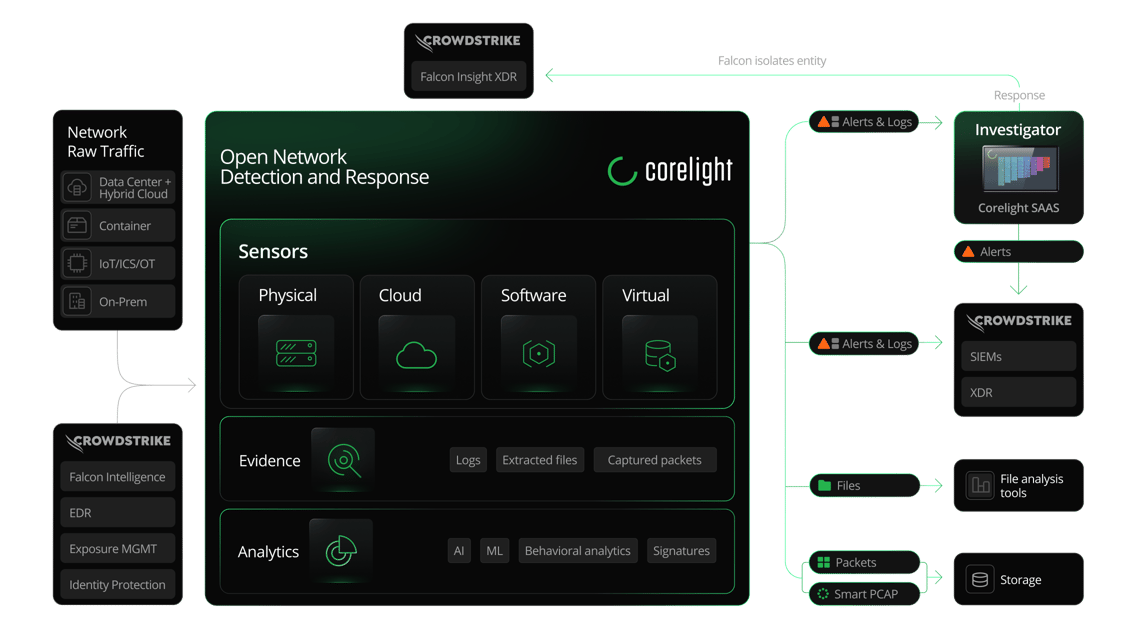Screen dimensions: 1137x629
Task: Click the Analytics label
Action: 268,552
